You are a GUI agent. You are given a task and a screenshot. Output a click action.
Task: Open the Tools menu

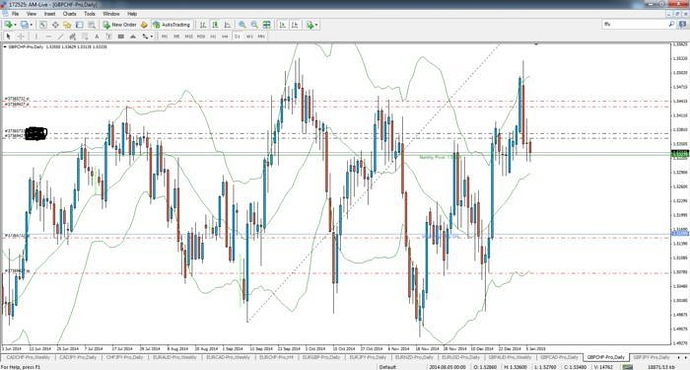click(x=89, y=14)
